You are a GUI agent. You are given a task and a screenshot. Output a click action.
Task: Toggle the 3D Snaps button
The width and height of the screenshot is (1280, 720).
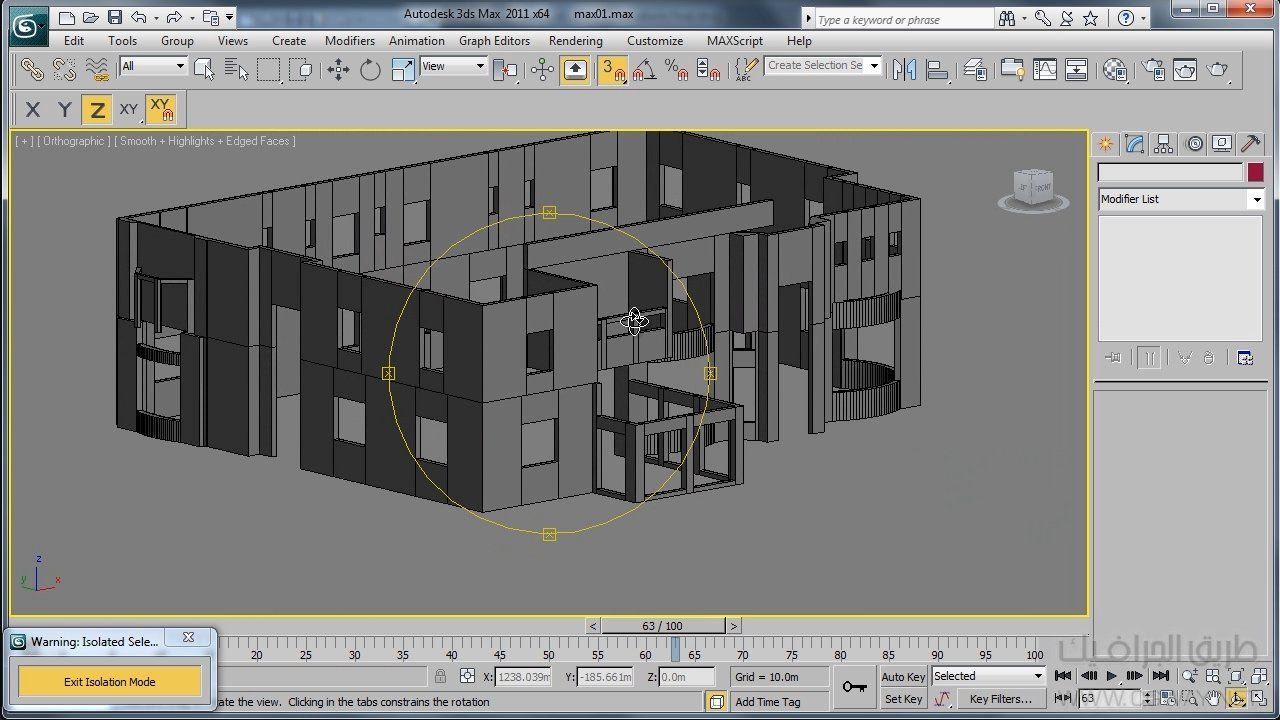[x=611, y=69]
